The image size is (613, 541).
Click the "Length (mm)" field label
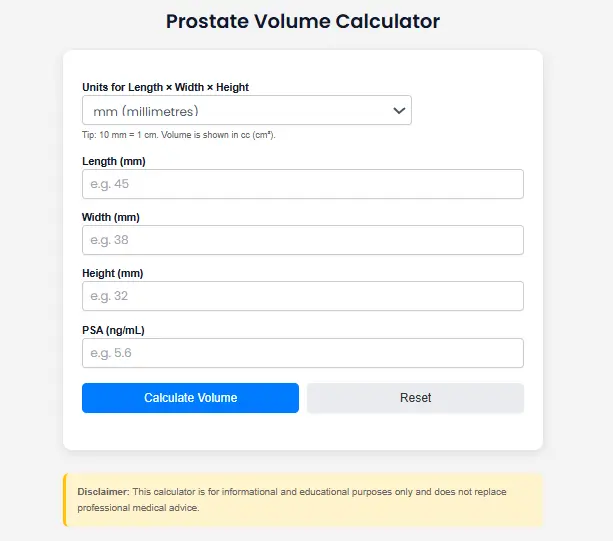tap(115, 161)
